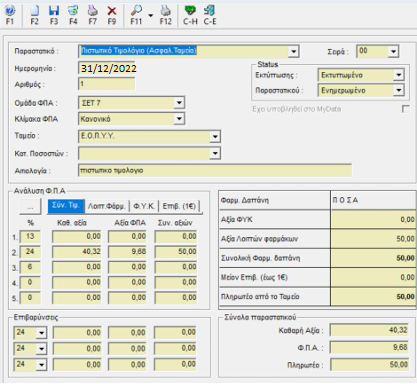Click the Ημερομηνία date field
Screen dimensions: 417x384
(x=107, y=68)
